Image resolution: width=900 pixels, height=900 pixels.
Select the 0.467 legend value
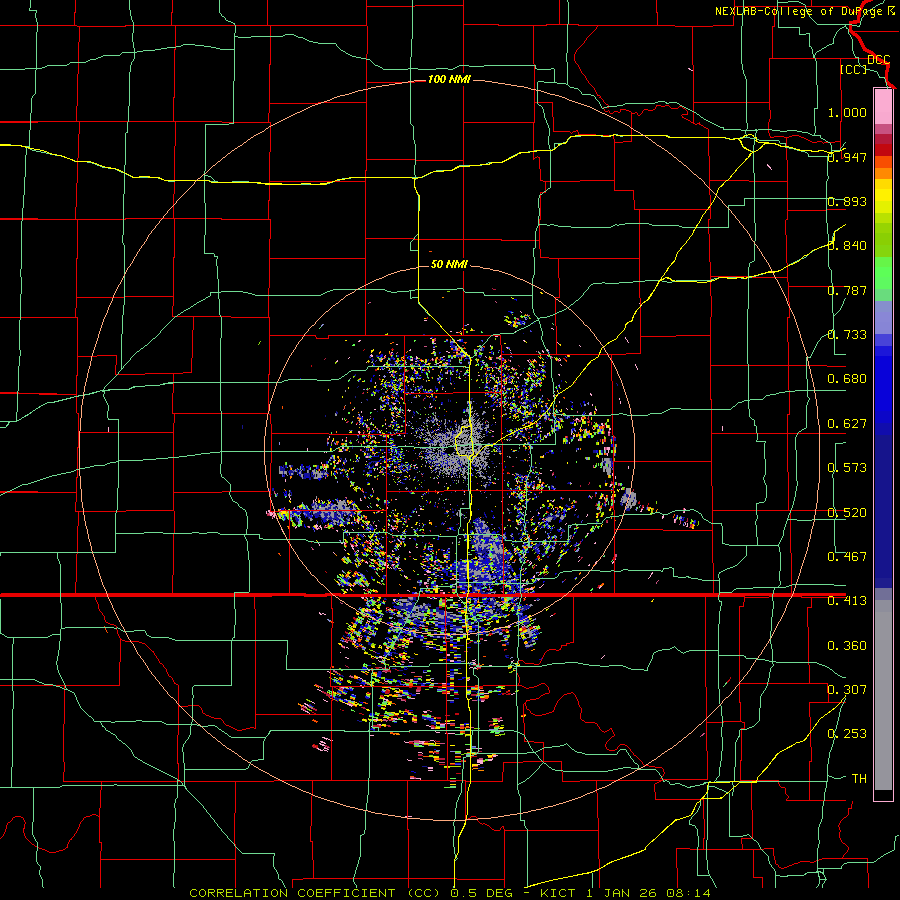coord(847,557)
